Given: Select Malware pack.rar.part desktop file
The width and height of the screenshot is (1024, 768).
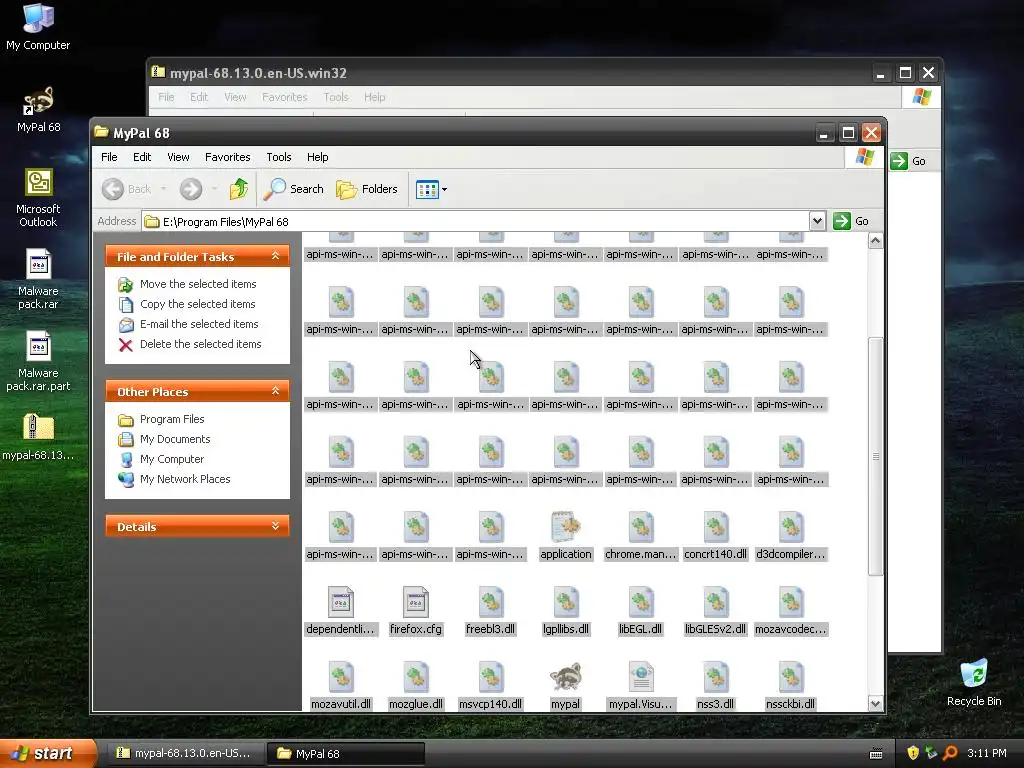Looking at the screenshot, I should (x=38, y=361).
